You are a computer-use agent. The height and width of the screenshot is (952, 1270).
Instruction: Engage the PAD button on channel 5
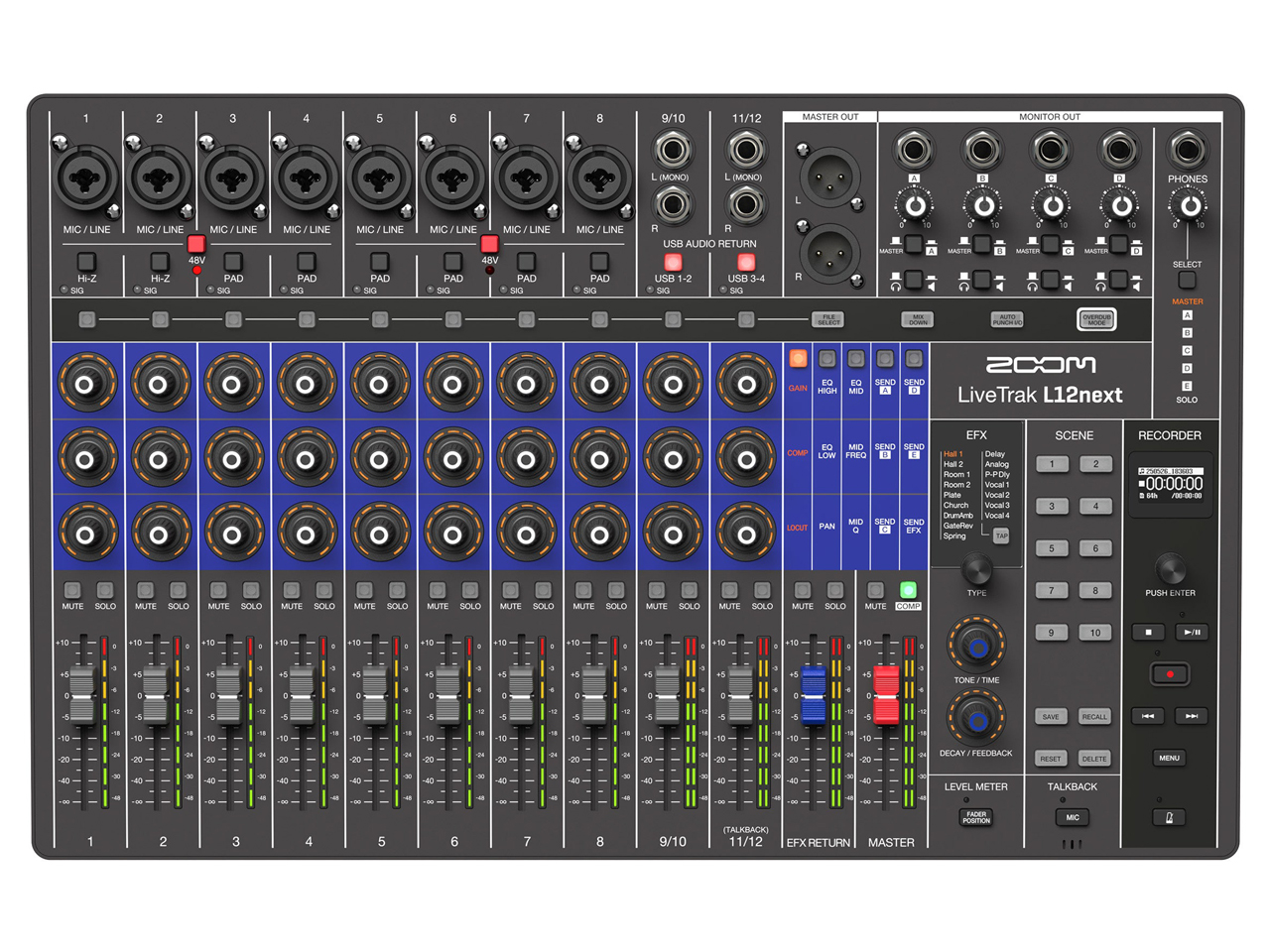(380, 262)
